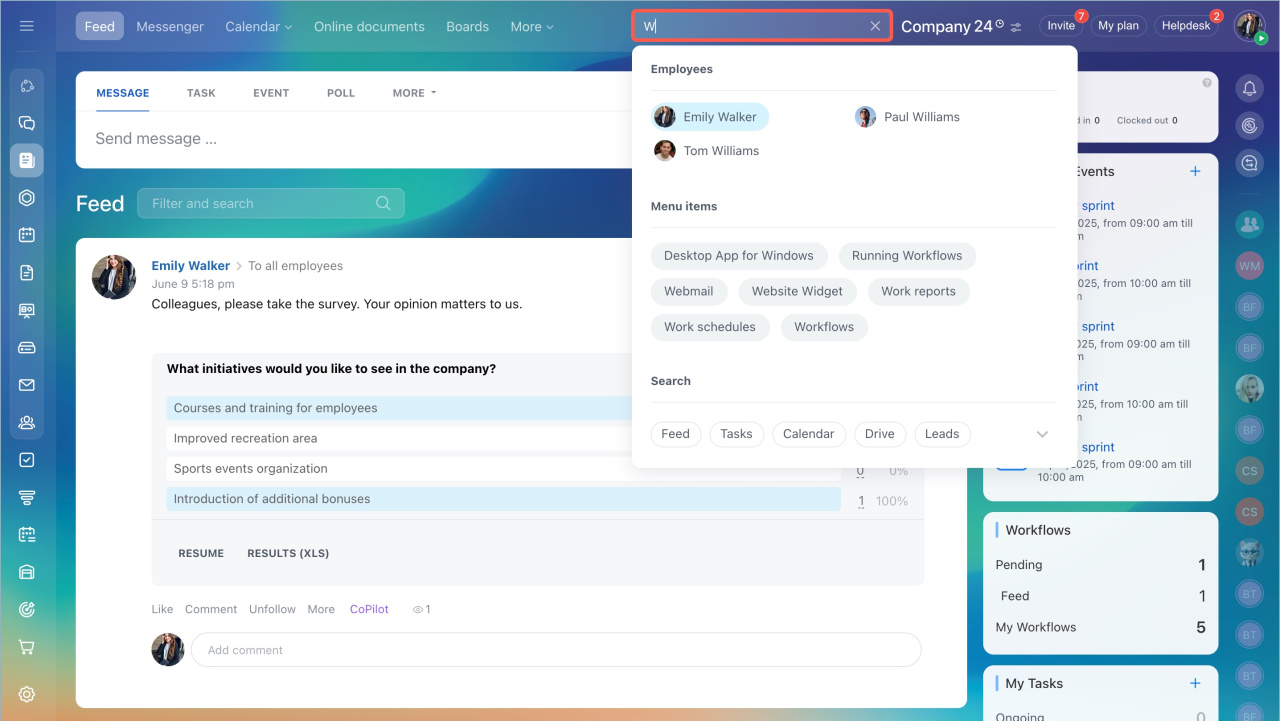1280x721 pixels.
Task: Open the settings gear in left sidebar
Action: pos(27,694)
